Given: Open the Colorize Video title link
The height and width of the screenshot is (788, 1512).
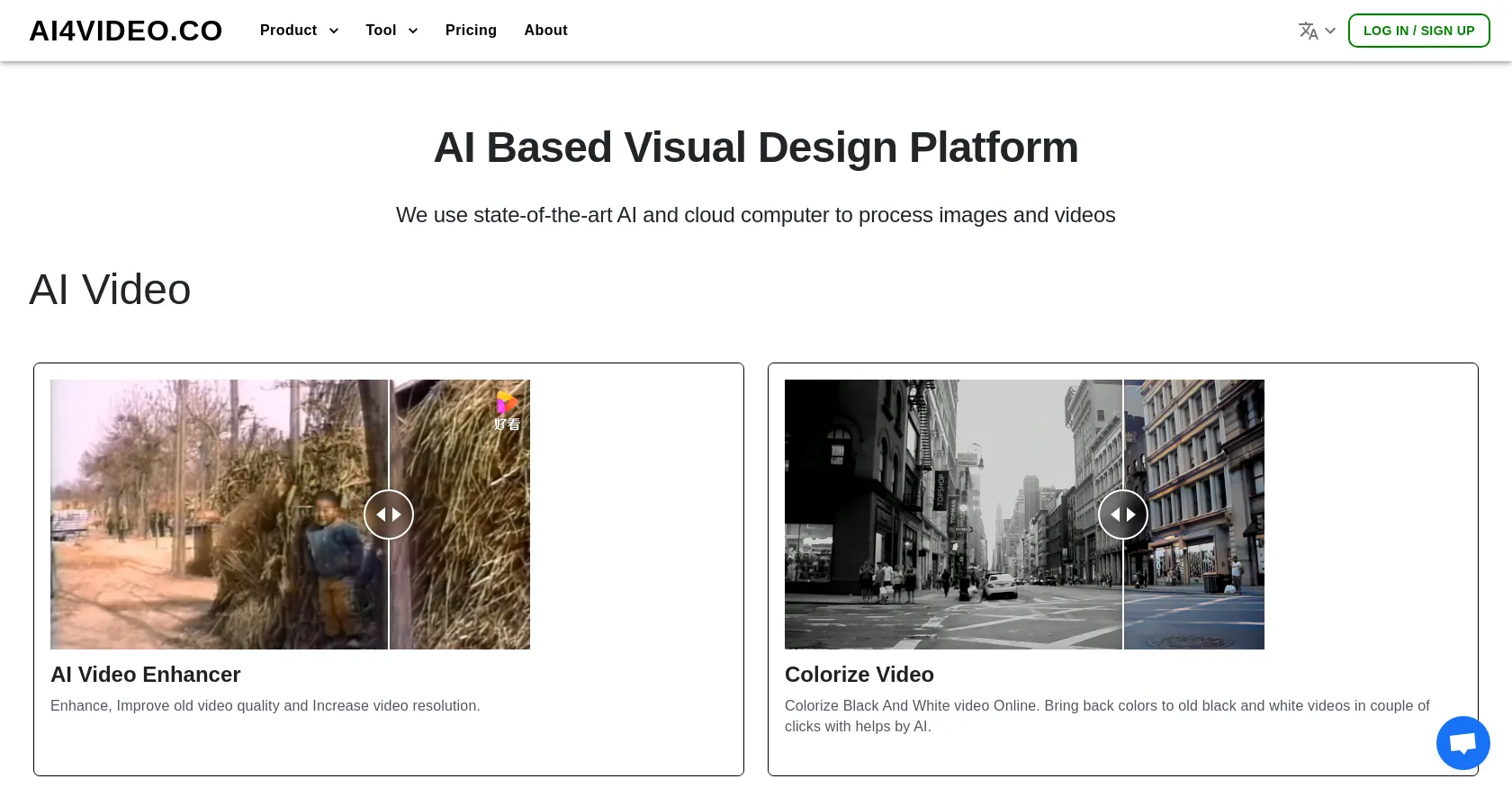Looking at the screenshot, I should point(859,675).
